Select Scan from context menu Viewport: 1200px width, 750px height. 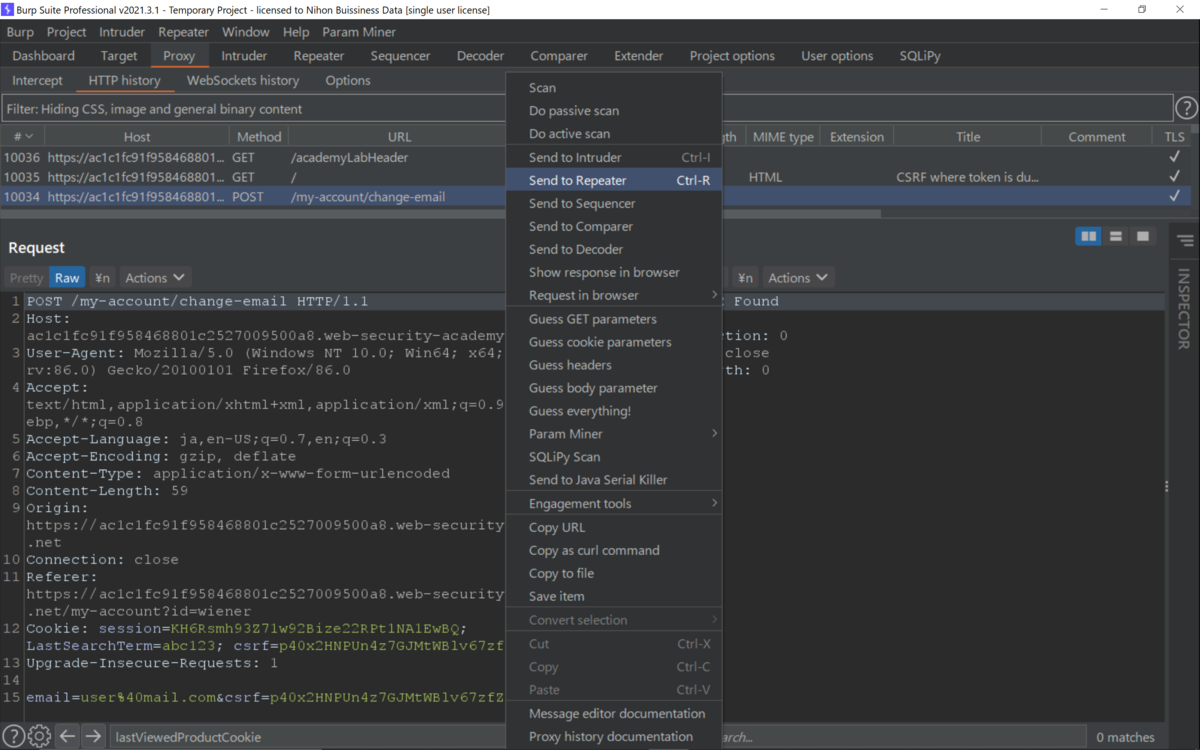[614, 87]
